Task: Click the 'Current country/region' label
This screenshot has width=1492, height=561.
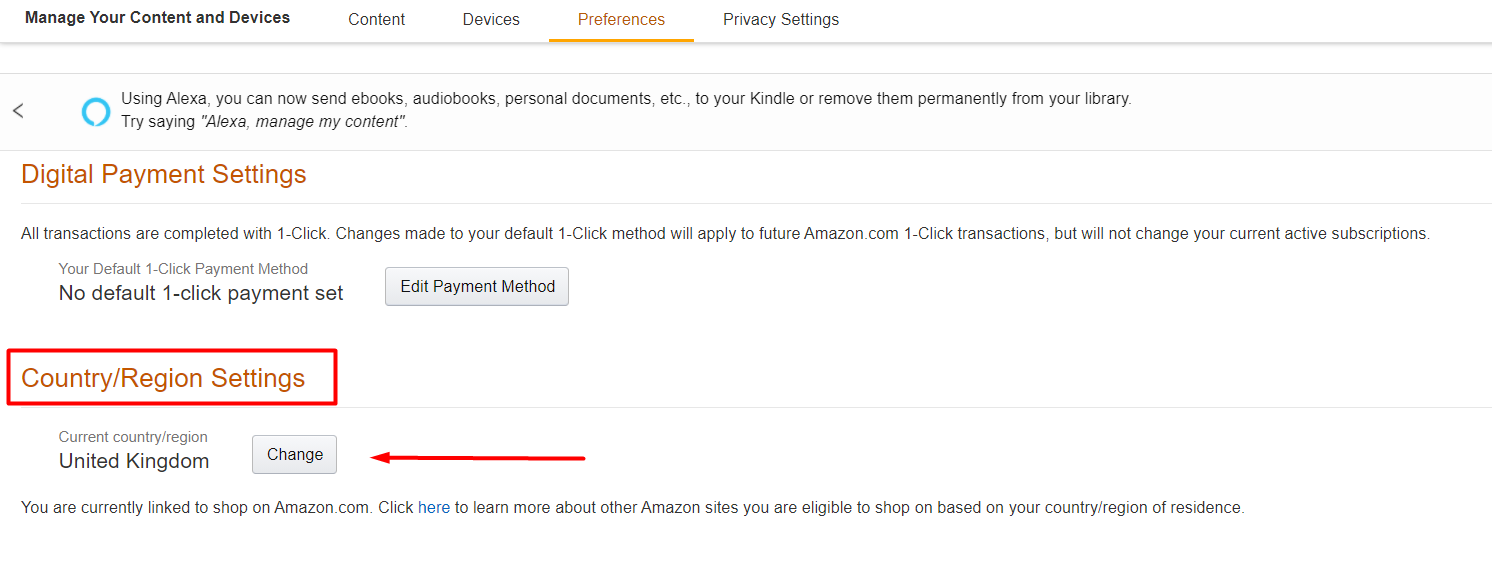Action: pyautogui.click(x=133, y=437)
